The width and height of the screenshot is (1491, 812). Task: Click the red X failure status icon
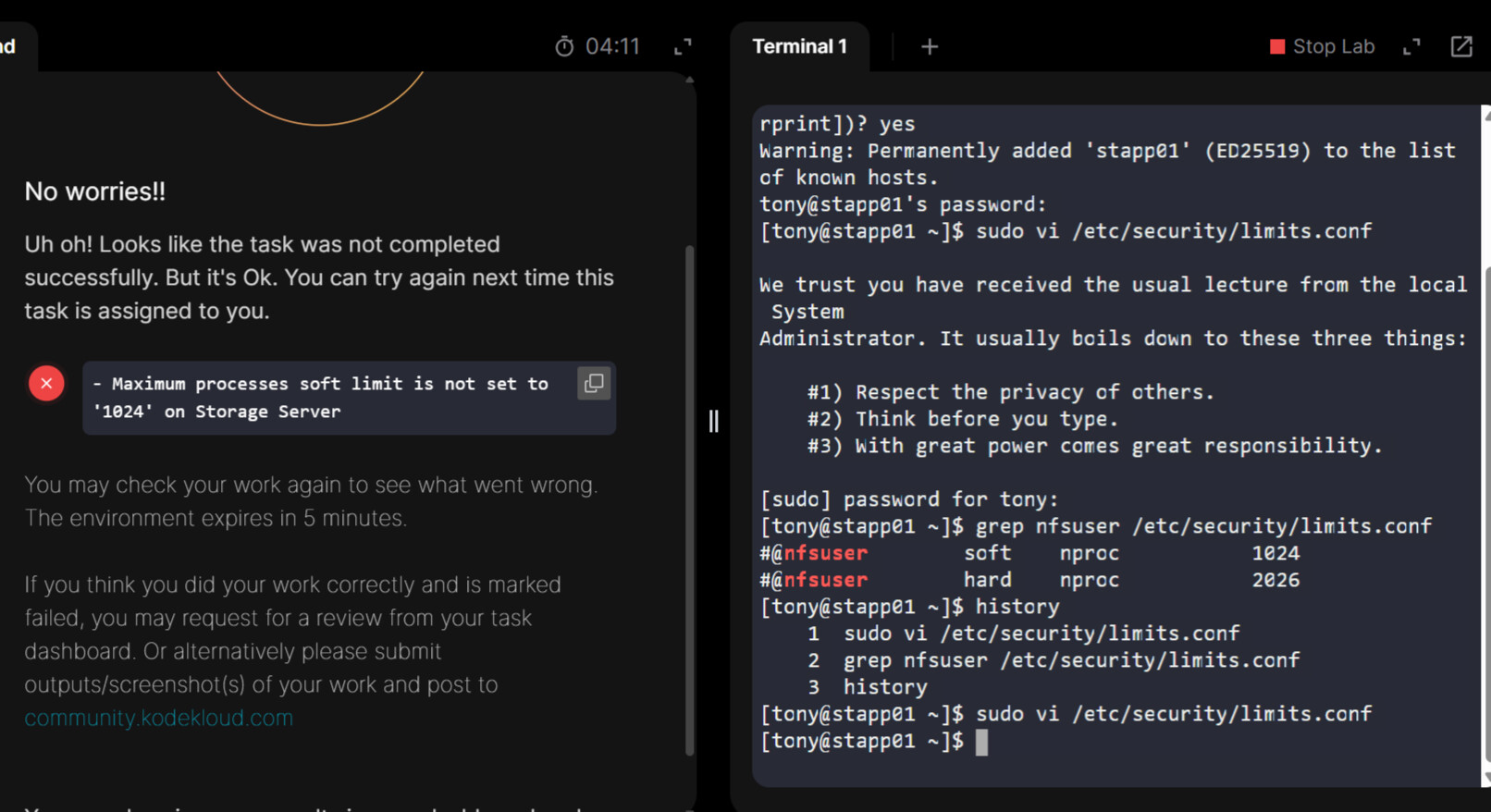pyautogui.click(x=46, y=383)
